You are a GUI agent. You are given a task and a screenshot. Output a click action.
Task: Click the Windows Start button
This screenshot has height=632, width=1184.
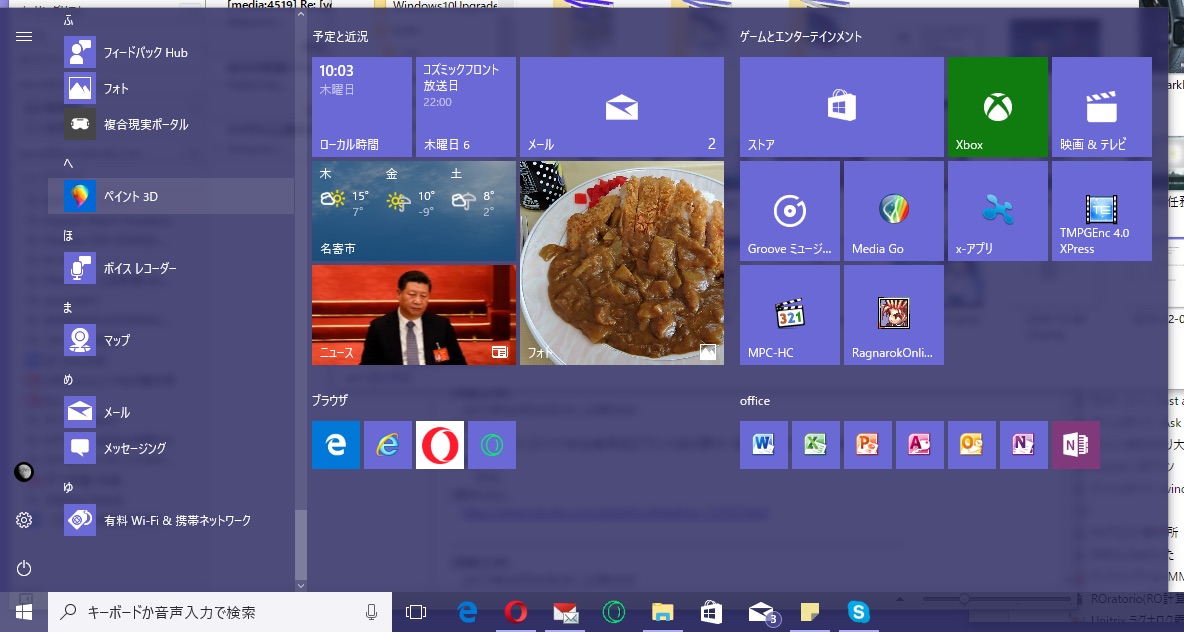click(24, 612)
